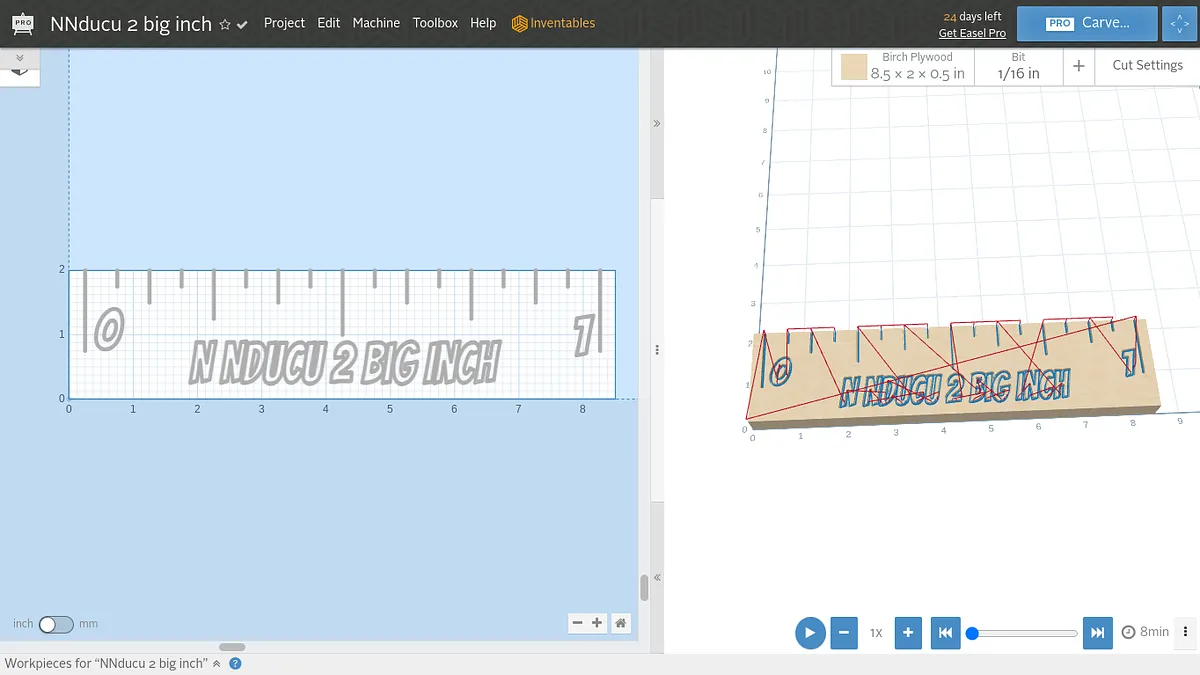Reset the design canvas view with home icon
Viewport: 1200px width, 675px height.
tap(621, 623)
